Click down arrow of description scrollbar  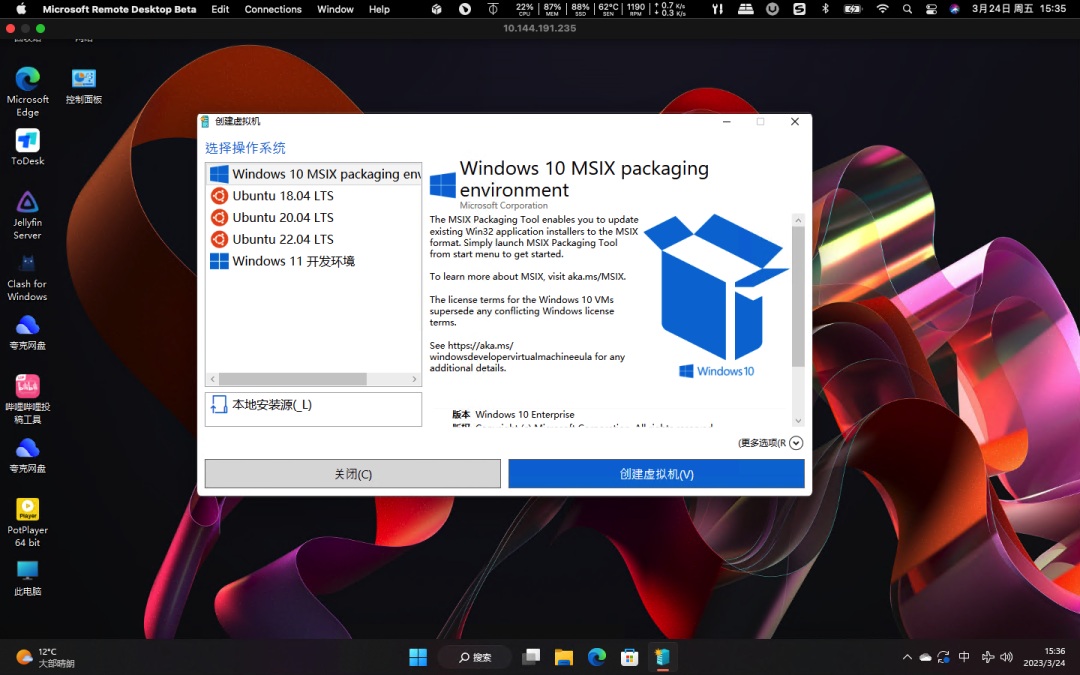(798, 421)
